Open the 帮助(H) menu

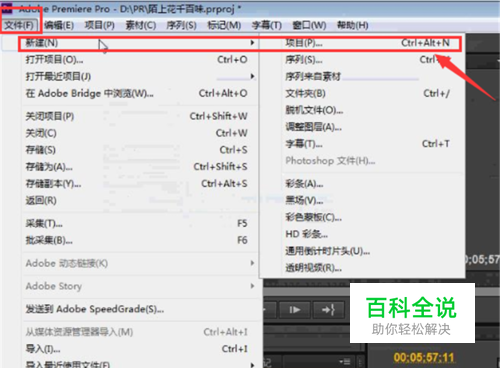352,25
